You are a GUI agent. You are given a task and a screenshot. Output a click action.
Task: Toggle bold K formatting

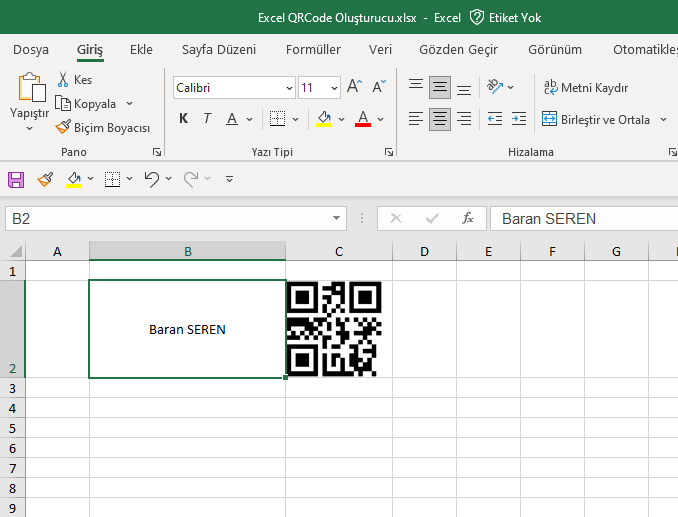(x=183, y=118)
